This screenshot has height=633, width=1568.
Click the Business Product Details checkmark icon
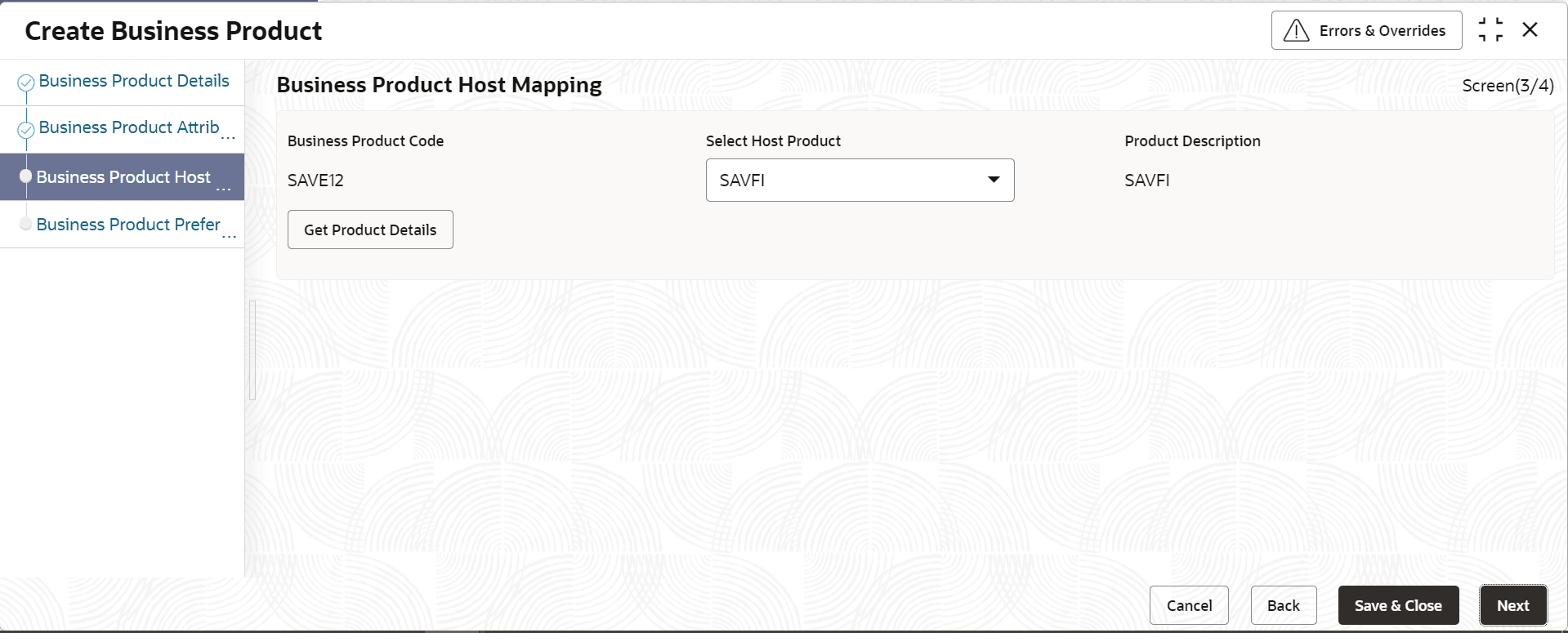(x=26, y=82)
